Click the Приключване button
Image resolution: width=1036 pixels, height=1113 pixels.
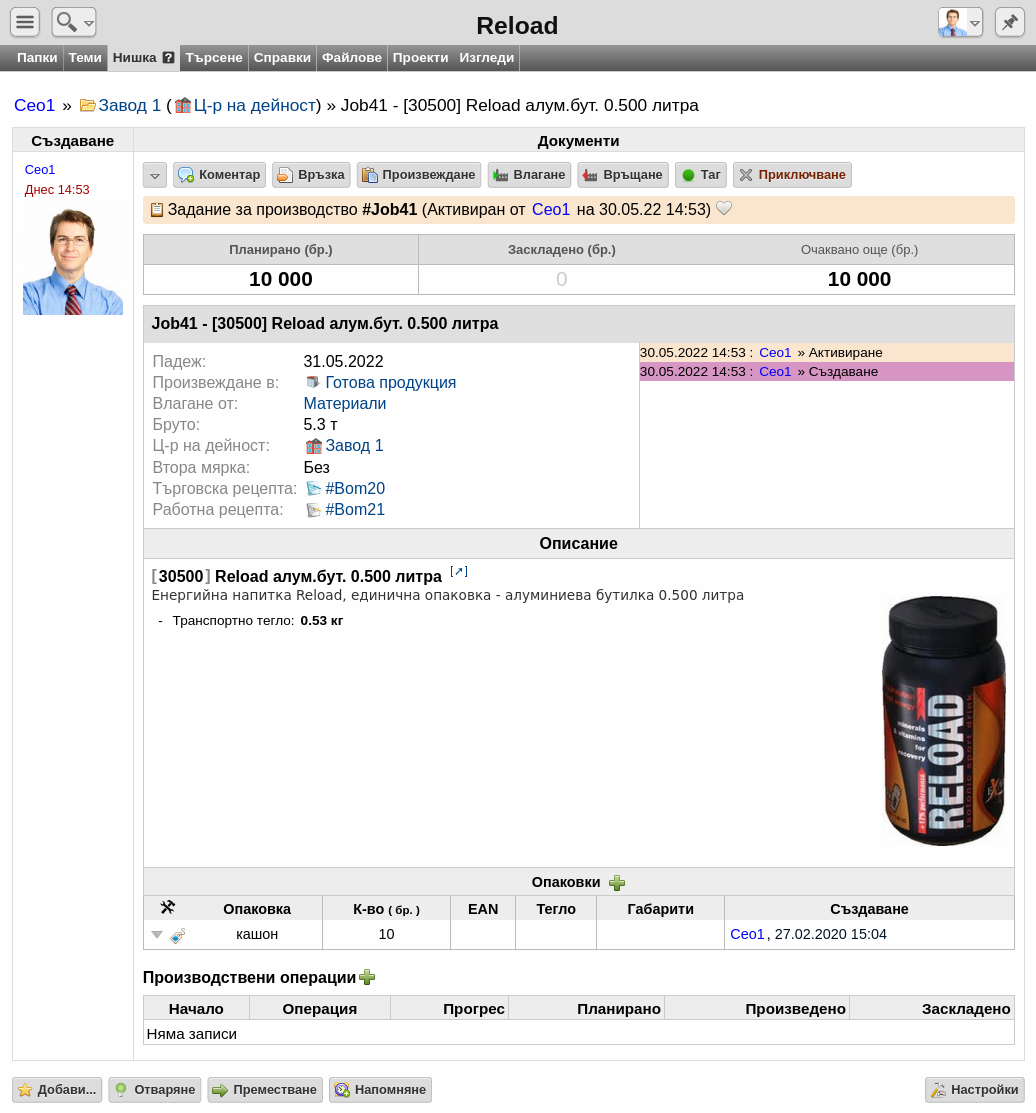click(x=792, y=175)
